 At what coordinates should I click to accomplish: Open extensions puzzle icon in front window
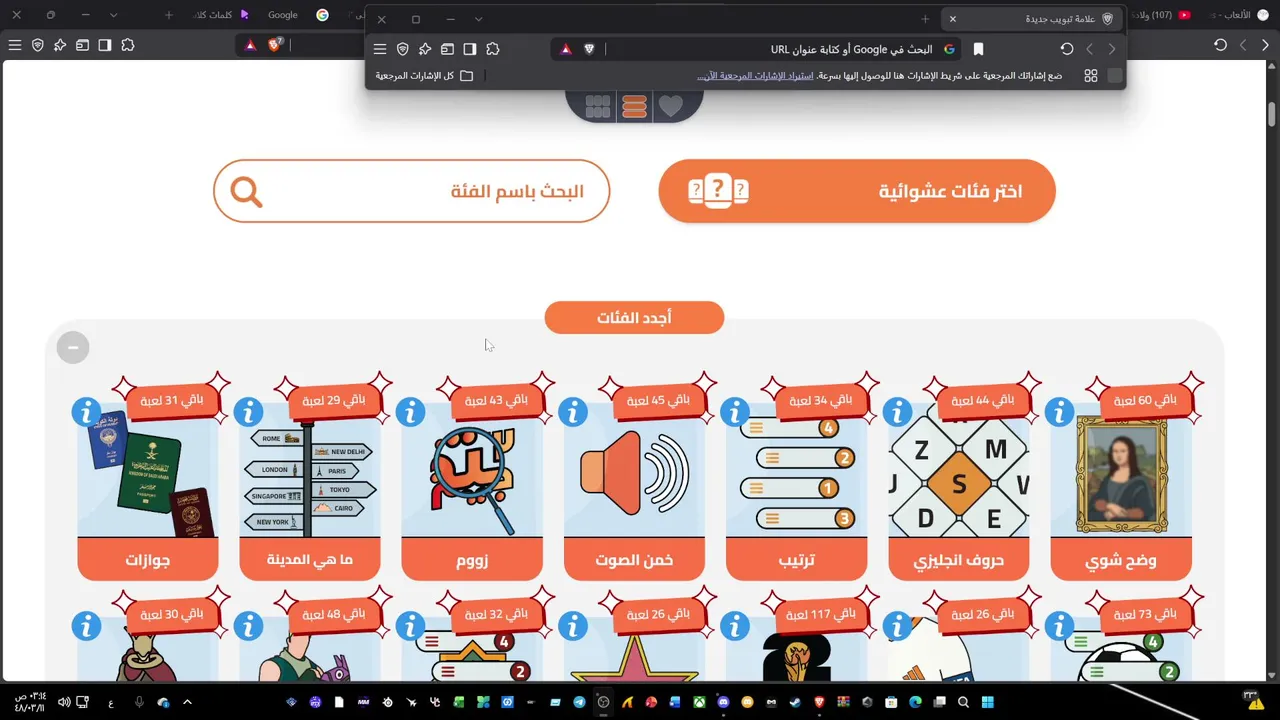(493, 49)
